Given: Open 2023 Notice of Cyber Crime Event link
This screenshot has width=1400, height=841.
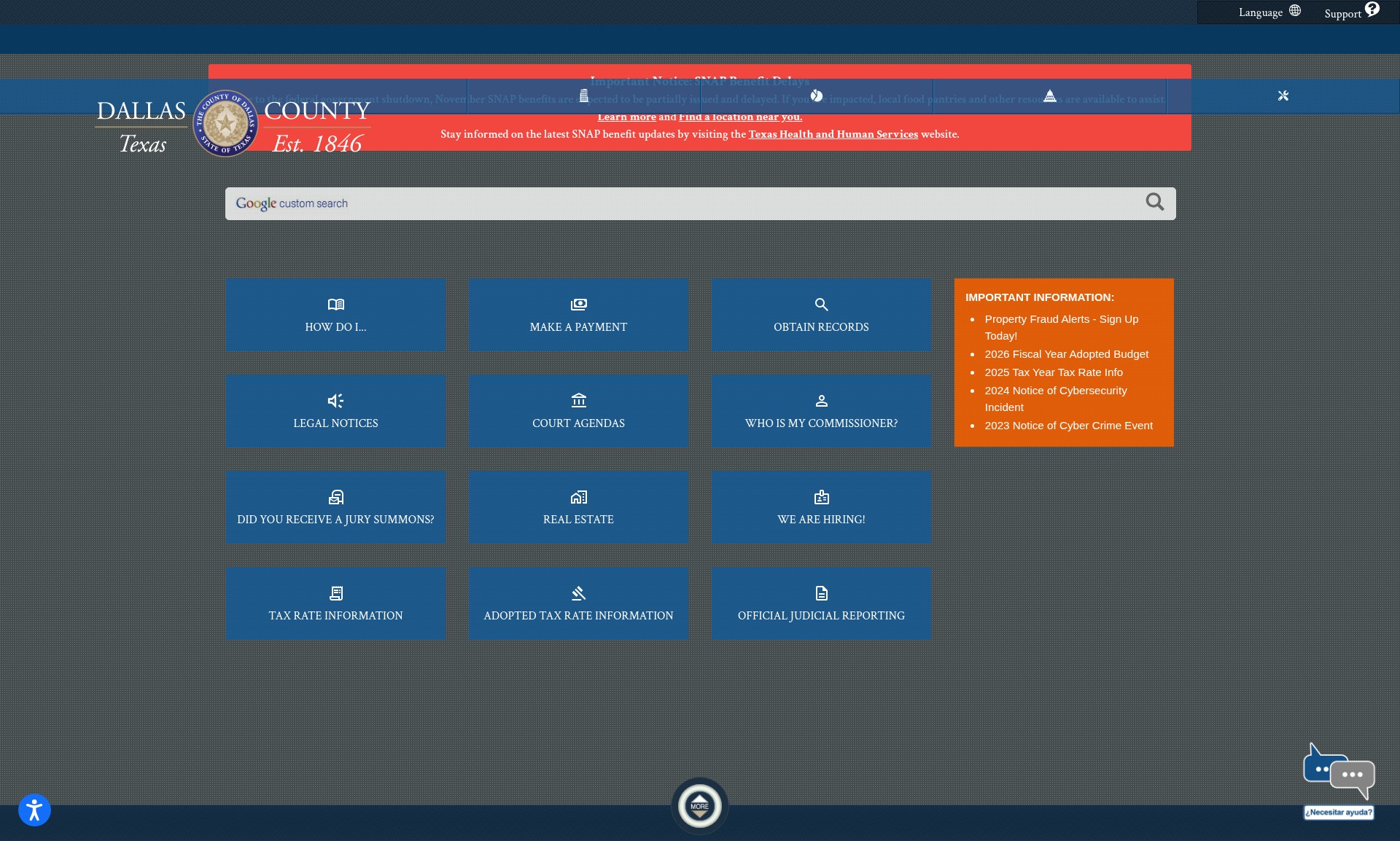Looking at the screenshot, I should (x=1068, y=426).
